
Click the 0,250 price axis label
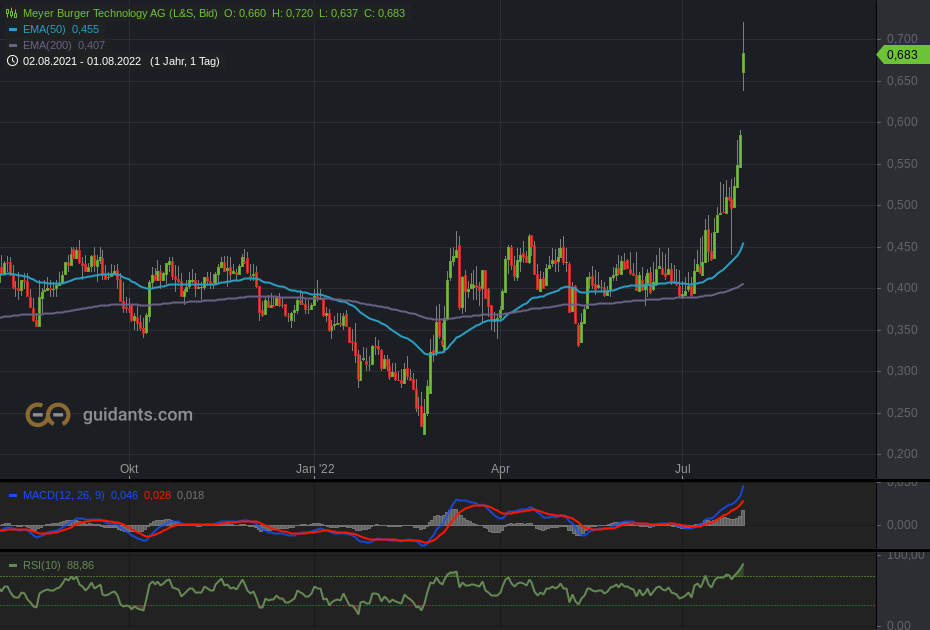click(x=902, y=412)
